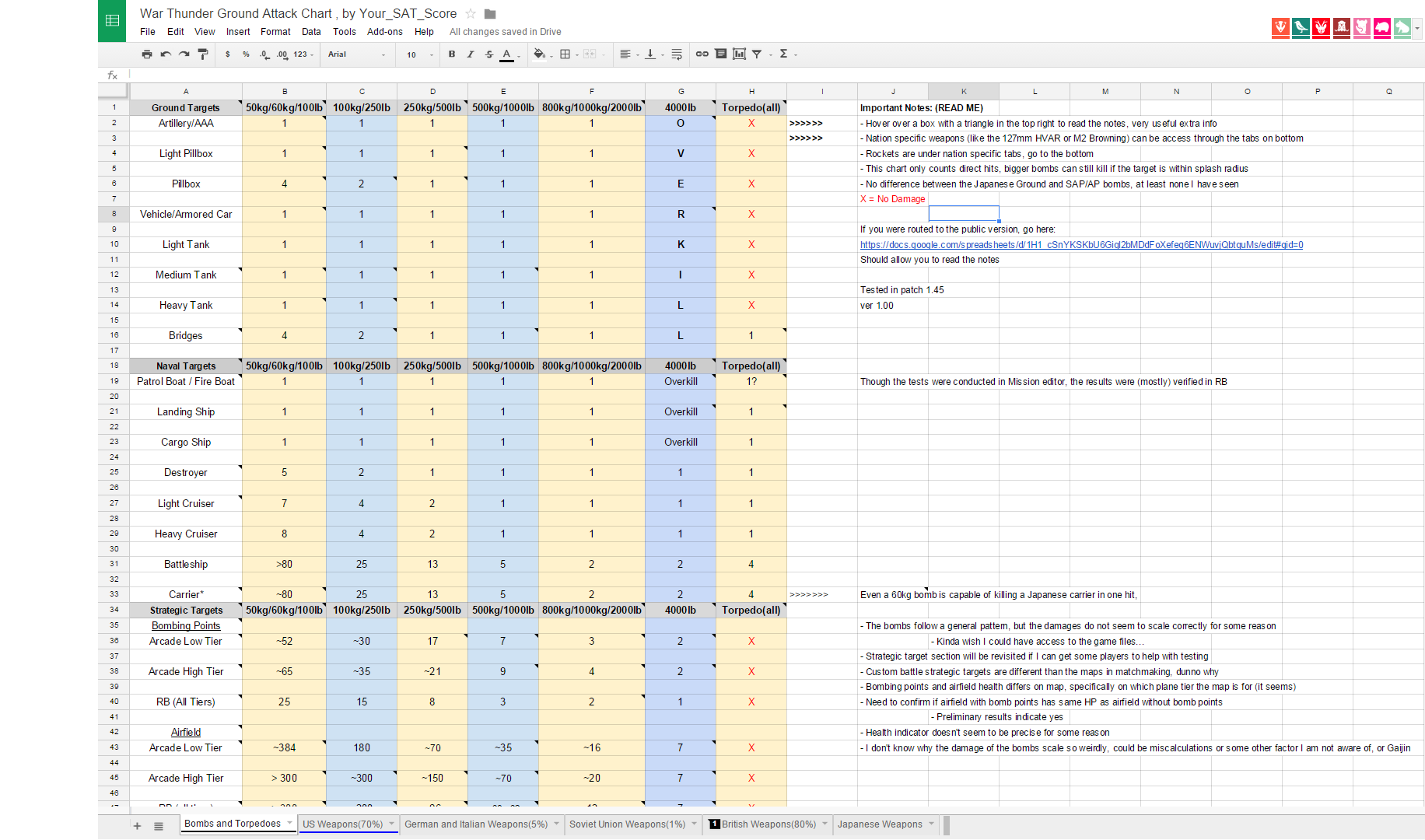Click the filter icon
The height and width of the screenshot is (840, 1425).
pyautogui.click(x=757, y=54)
